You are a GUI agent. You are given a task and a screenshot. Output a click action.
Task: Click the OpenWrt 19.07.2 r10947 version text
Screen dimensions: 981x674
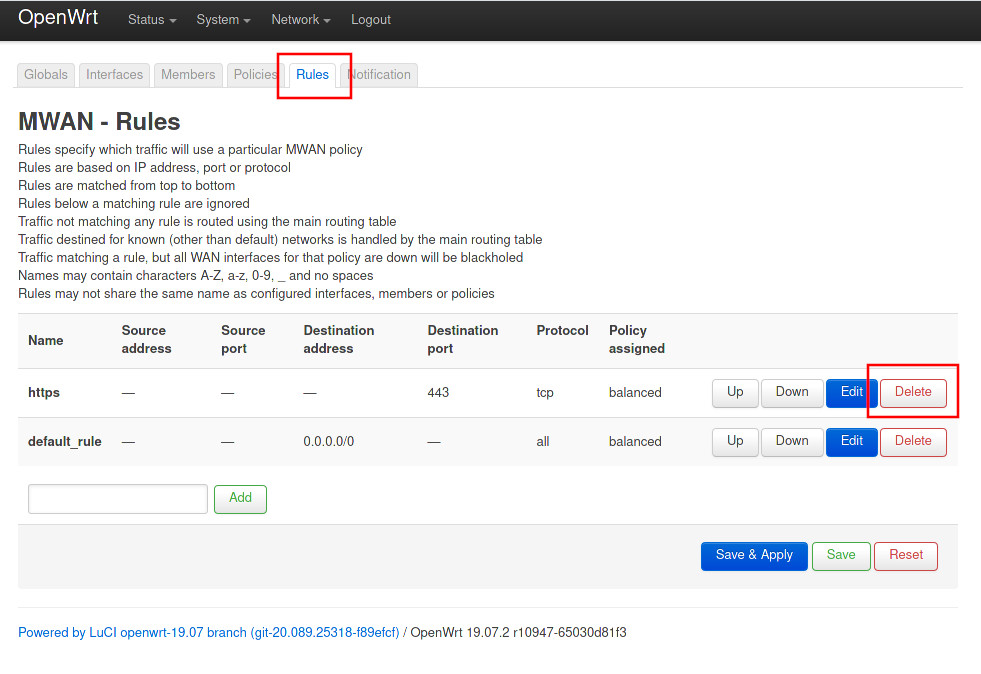(x=518, y=633)
